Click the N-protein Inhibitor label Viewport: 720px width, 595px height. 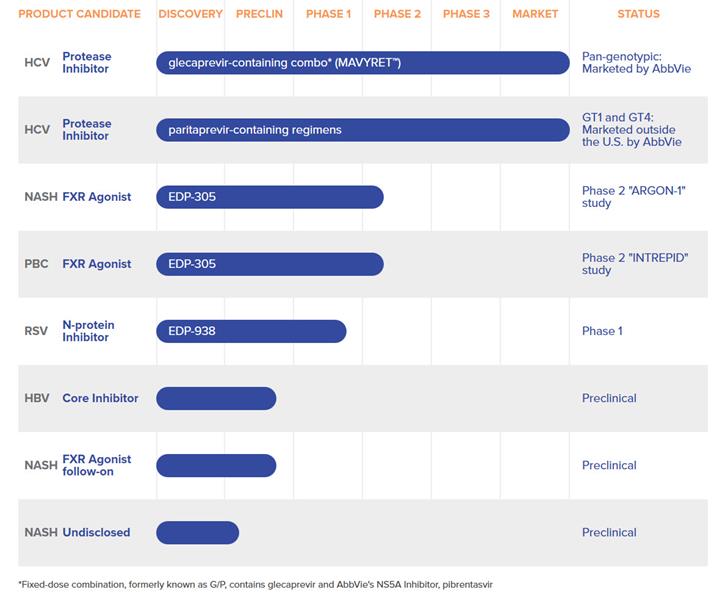click(x=88, y=331)
